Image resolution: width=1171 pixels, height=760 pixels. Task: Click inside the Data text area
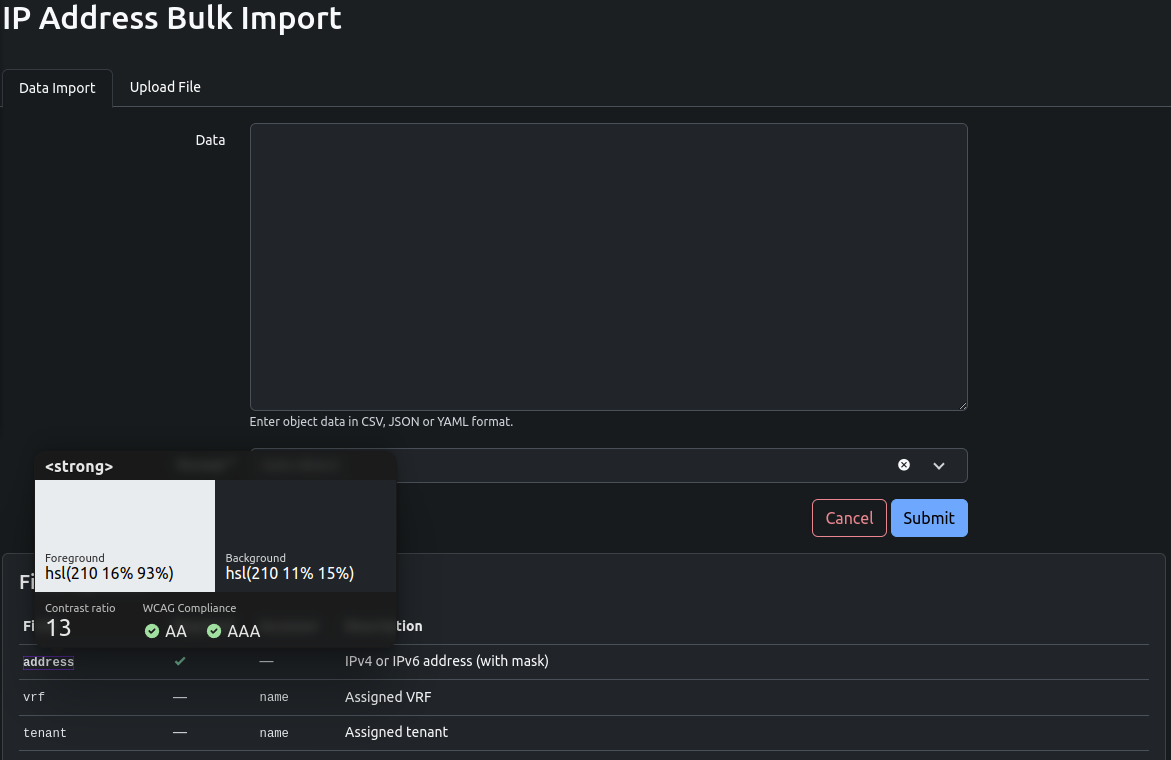[x=608, y=265]
